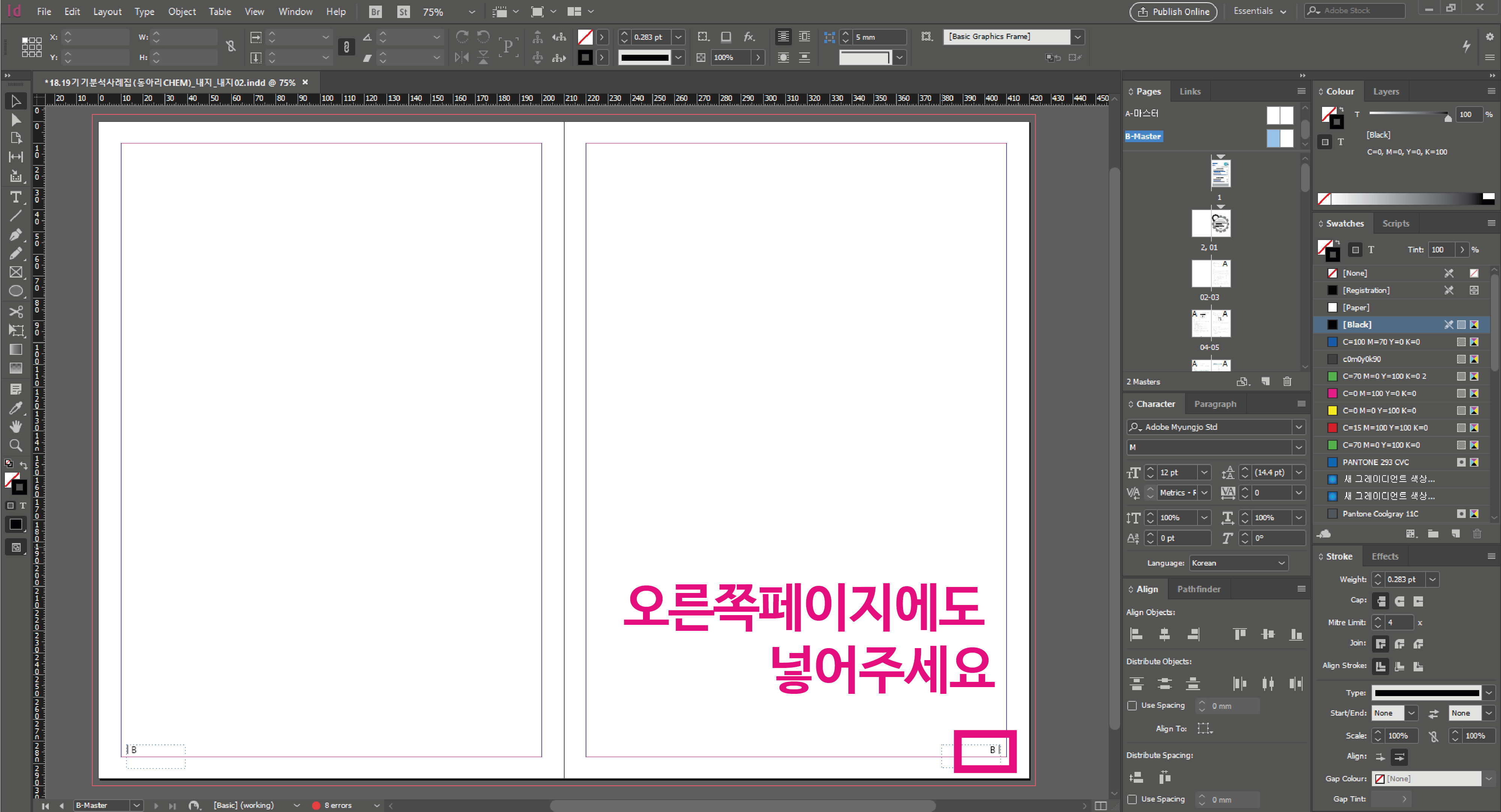Select the Gap tool
The height and width of the screenshot is (812, 1501).
(x=16, y=157)
